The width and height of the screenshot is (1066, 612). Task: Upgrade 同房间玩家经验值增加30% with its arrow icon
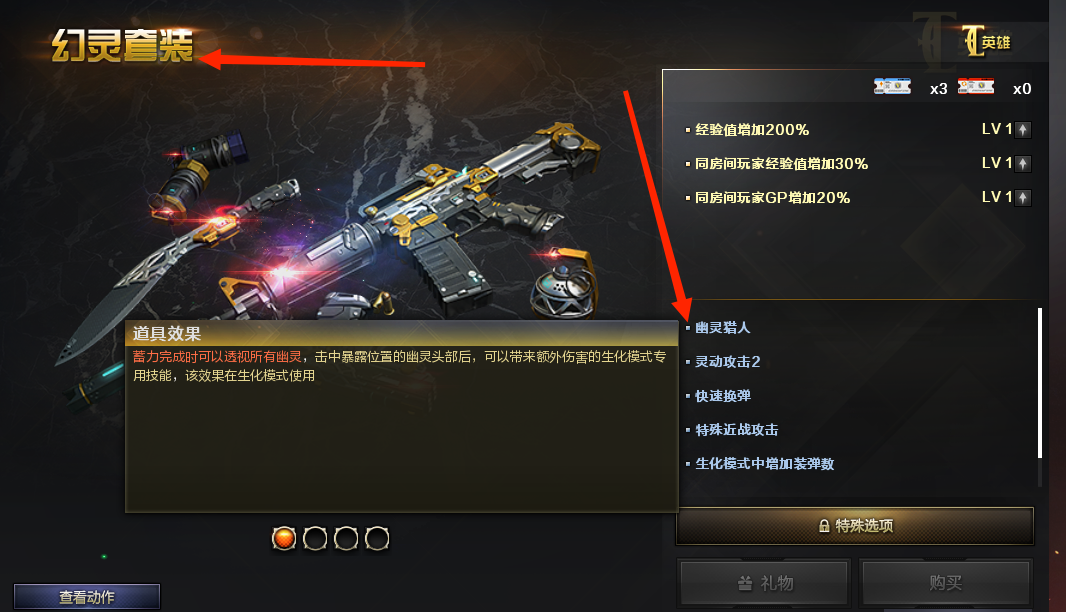1023,163
